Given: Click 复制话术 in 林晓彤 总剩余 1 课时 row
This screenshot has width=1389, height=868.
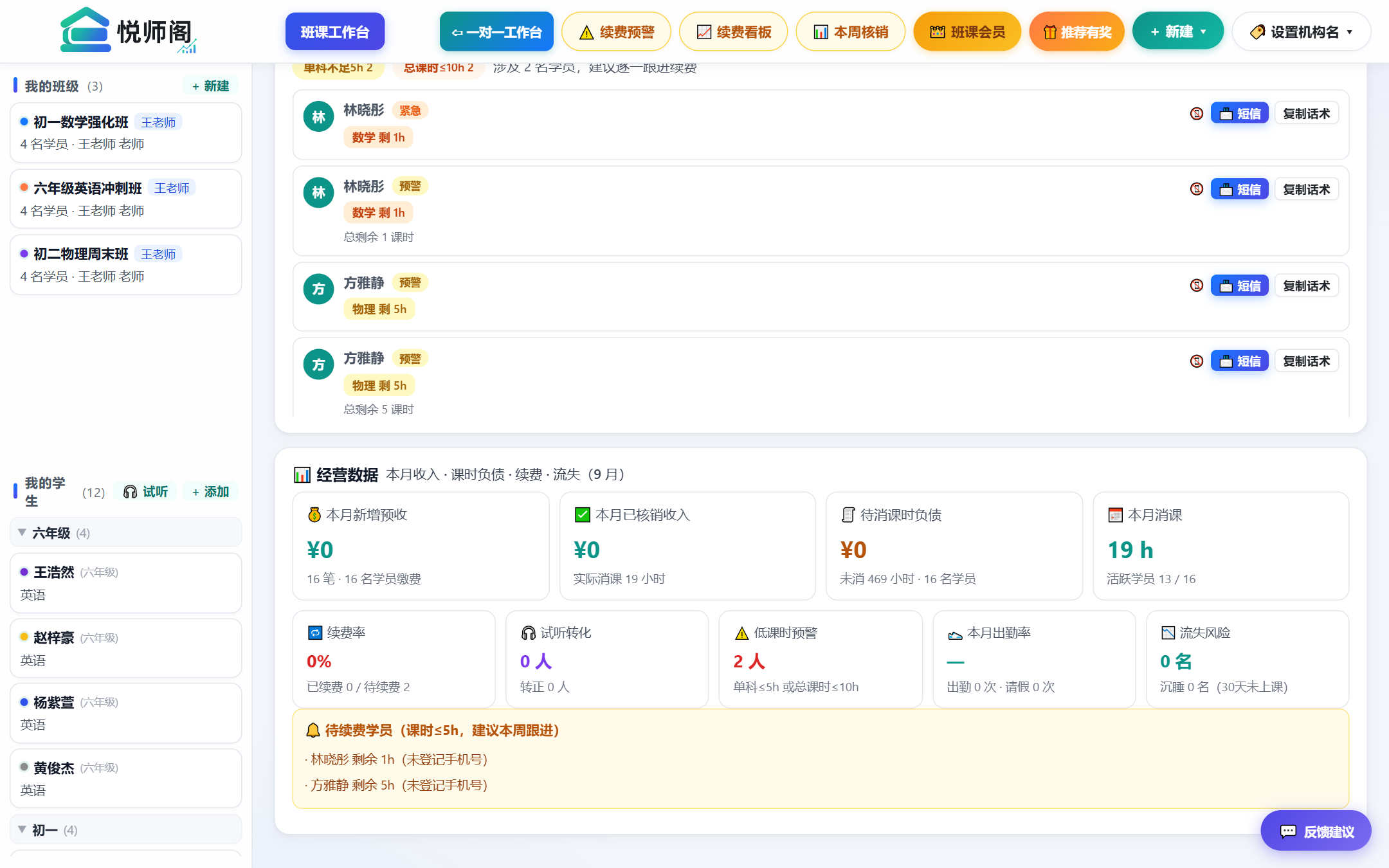Looking at the screenshot, I should [x=1307, y=189].
